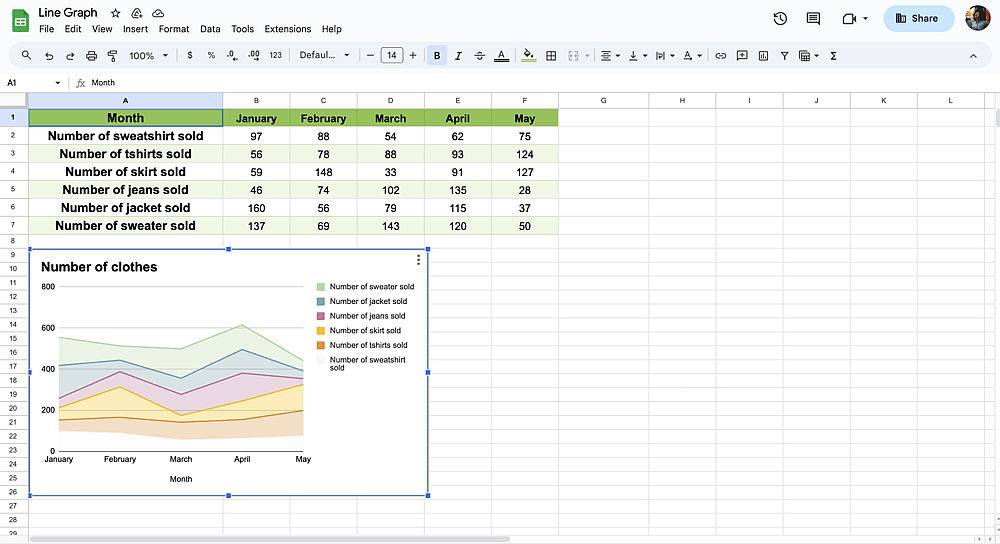Open the comments panel icon
Image resolution: width=1000 pixels, height=544 pixels.
(813, 18)
